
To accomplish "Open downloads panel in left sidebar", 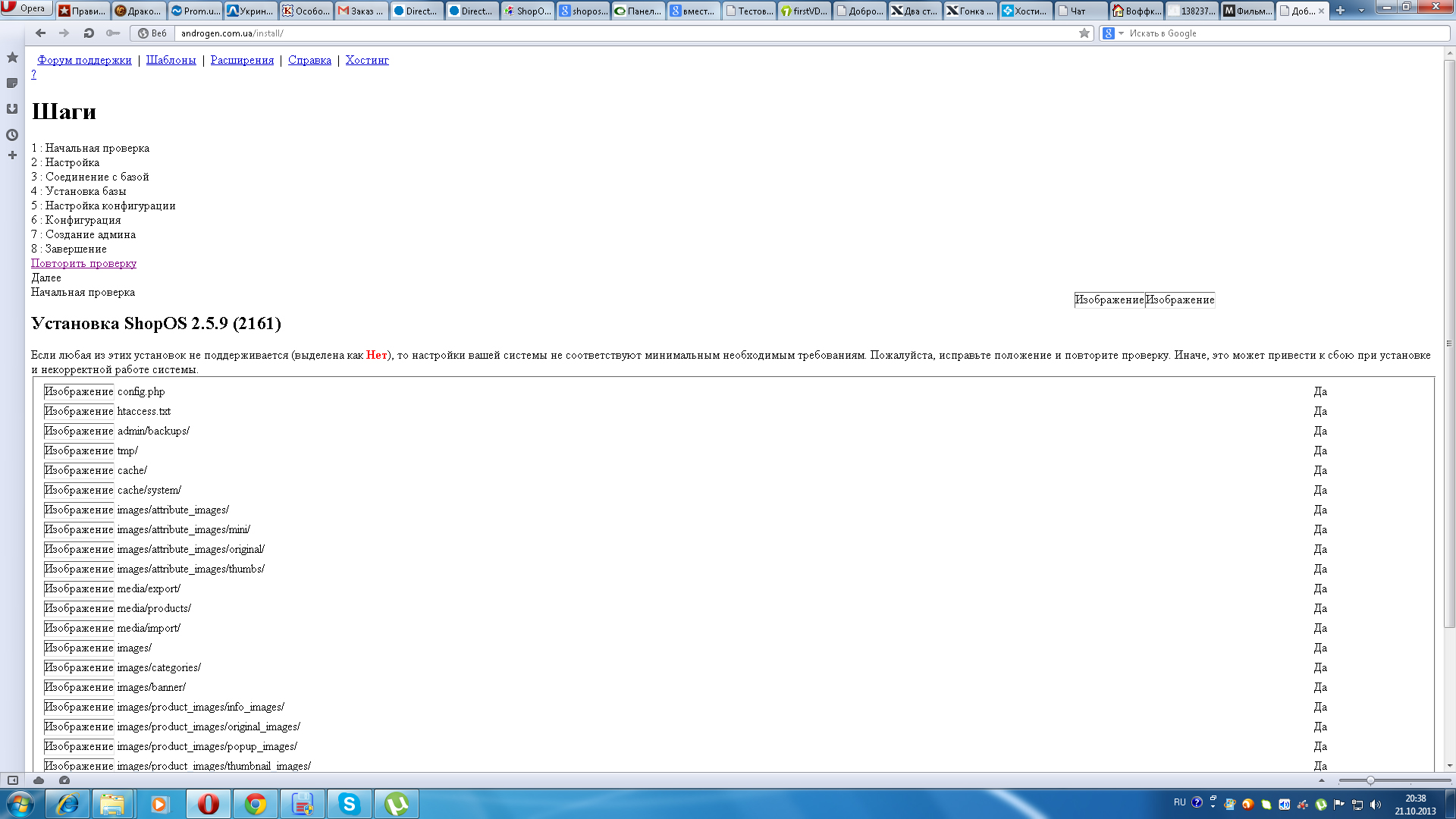I will (x=12, y=109).
